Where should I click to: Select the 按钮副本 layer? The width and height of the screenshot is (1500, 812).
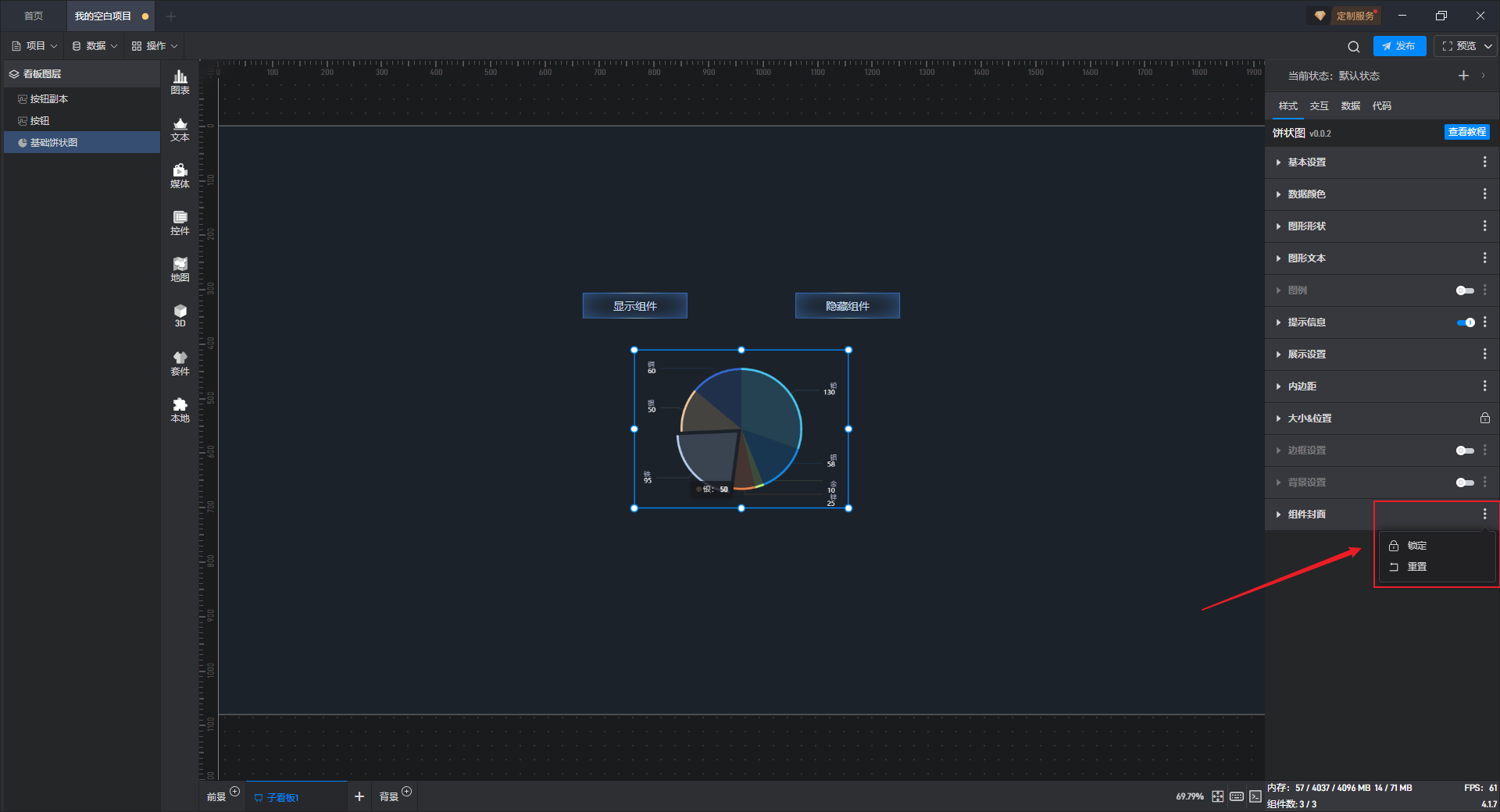click(49, 99)
